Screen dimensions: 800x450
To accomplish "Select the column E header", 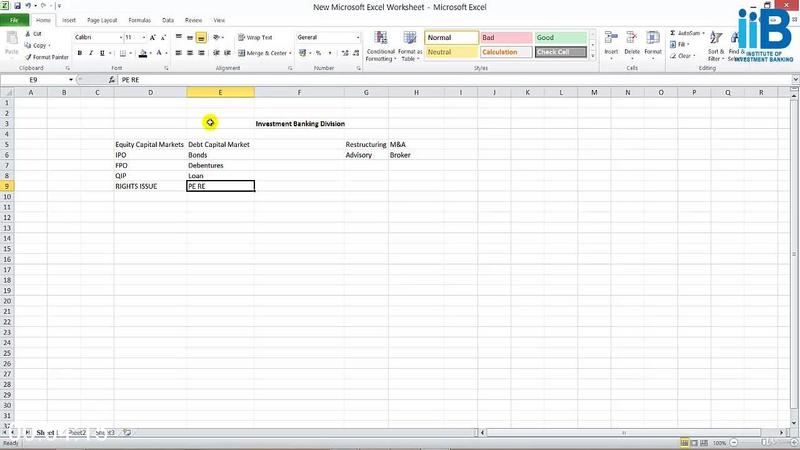I will tap(220, 92).
